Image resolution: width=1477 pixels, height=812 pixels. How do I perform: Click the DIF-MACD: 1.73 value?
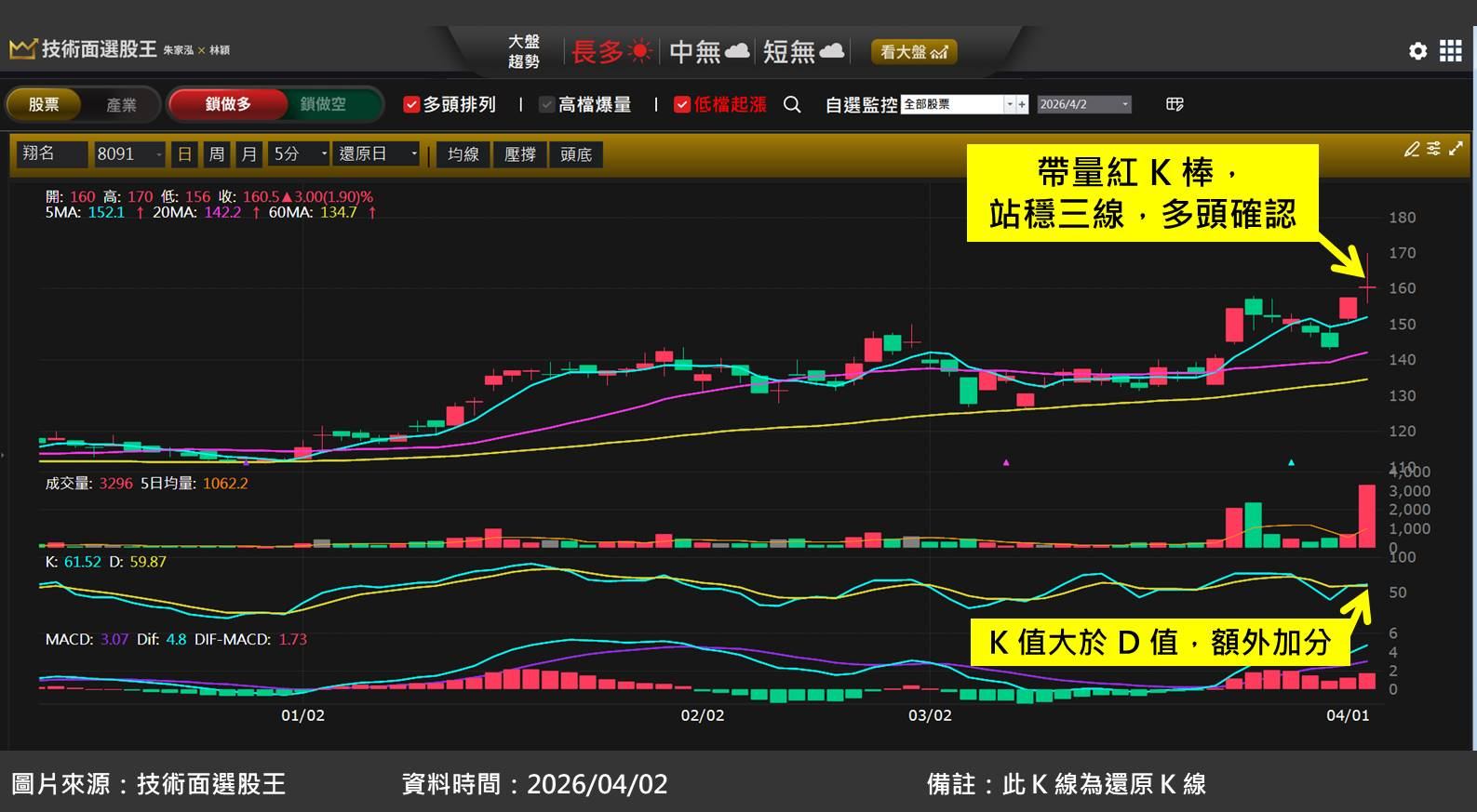pos(250,640)
